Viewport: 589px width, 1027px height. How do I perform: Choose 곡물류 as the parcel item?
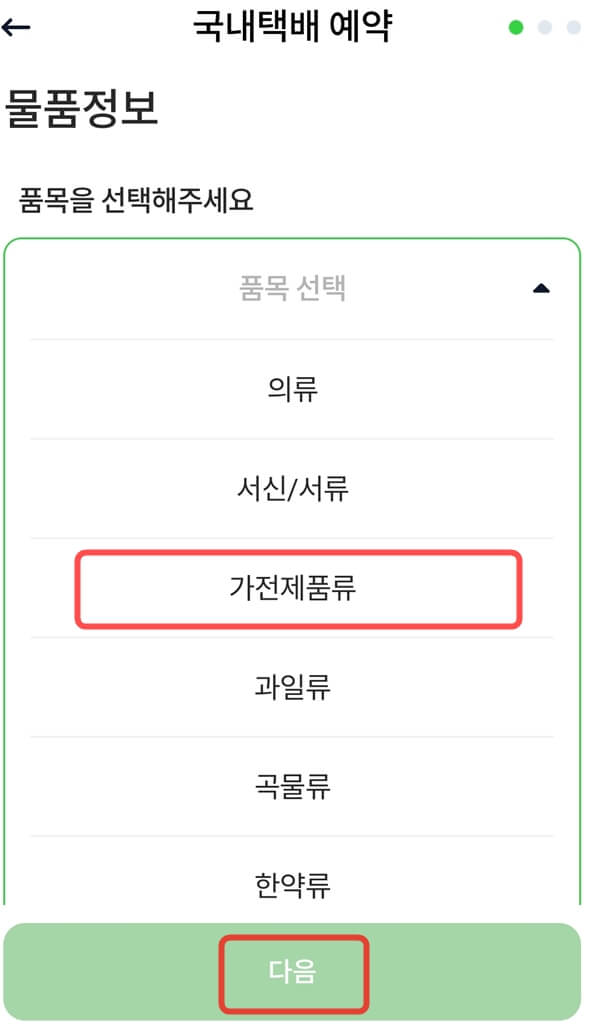click(294, 787)
